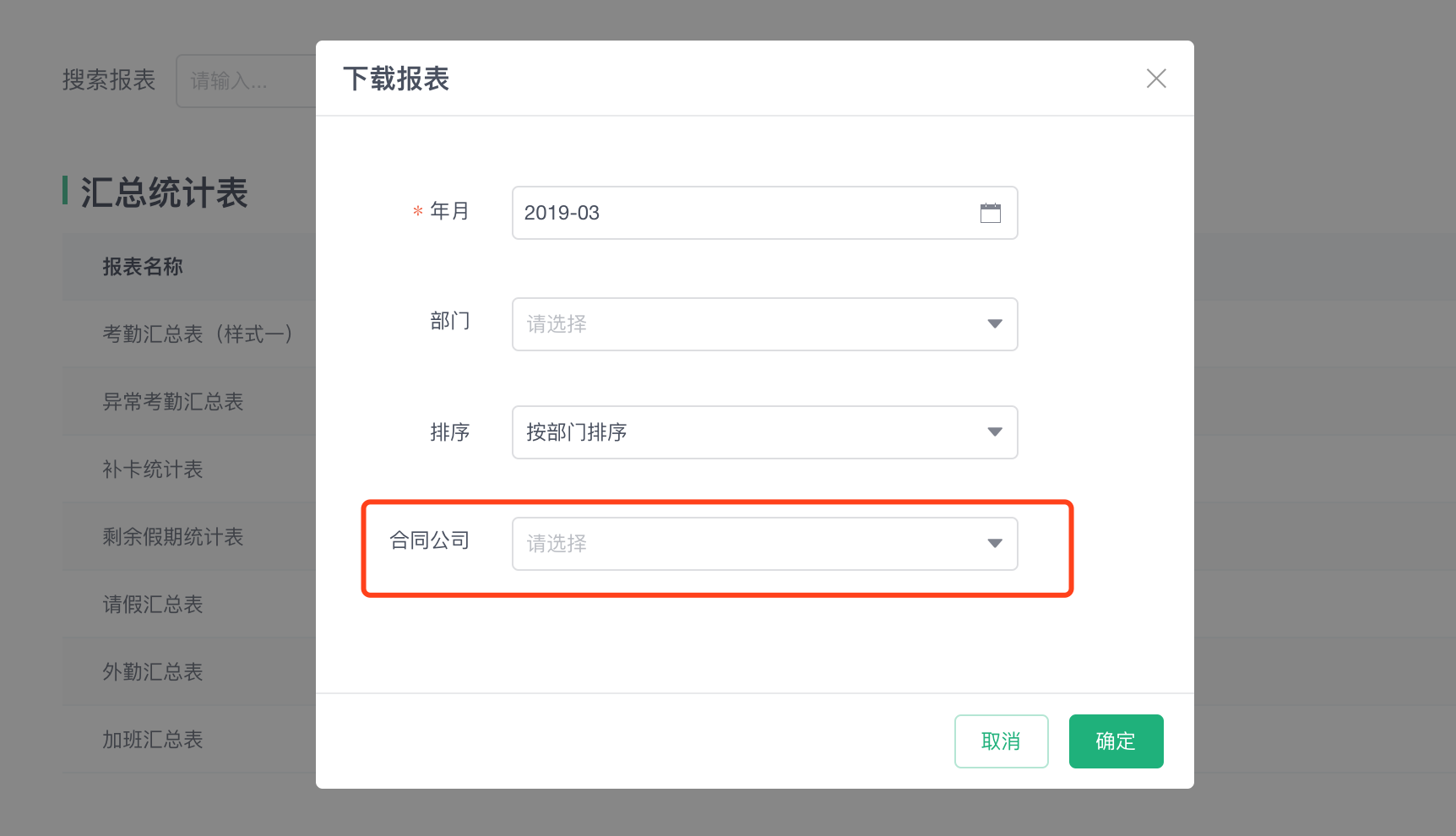This screenshot has height=836, width=1456.
Task: Expand the 按部门排序 sort dropdown
Action: 764,432
